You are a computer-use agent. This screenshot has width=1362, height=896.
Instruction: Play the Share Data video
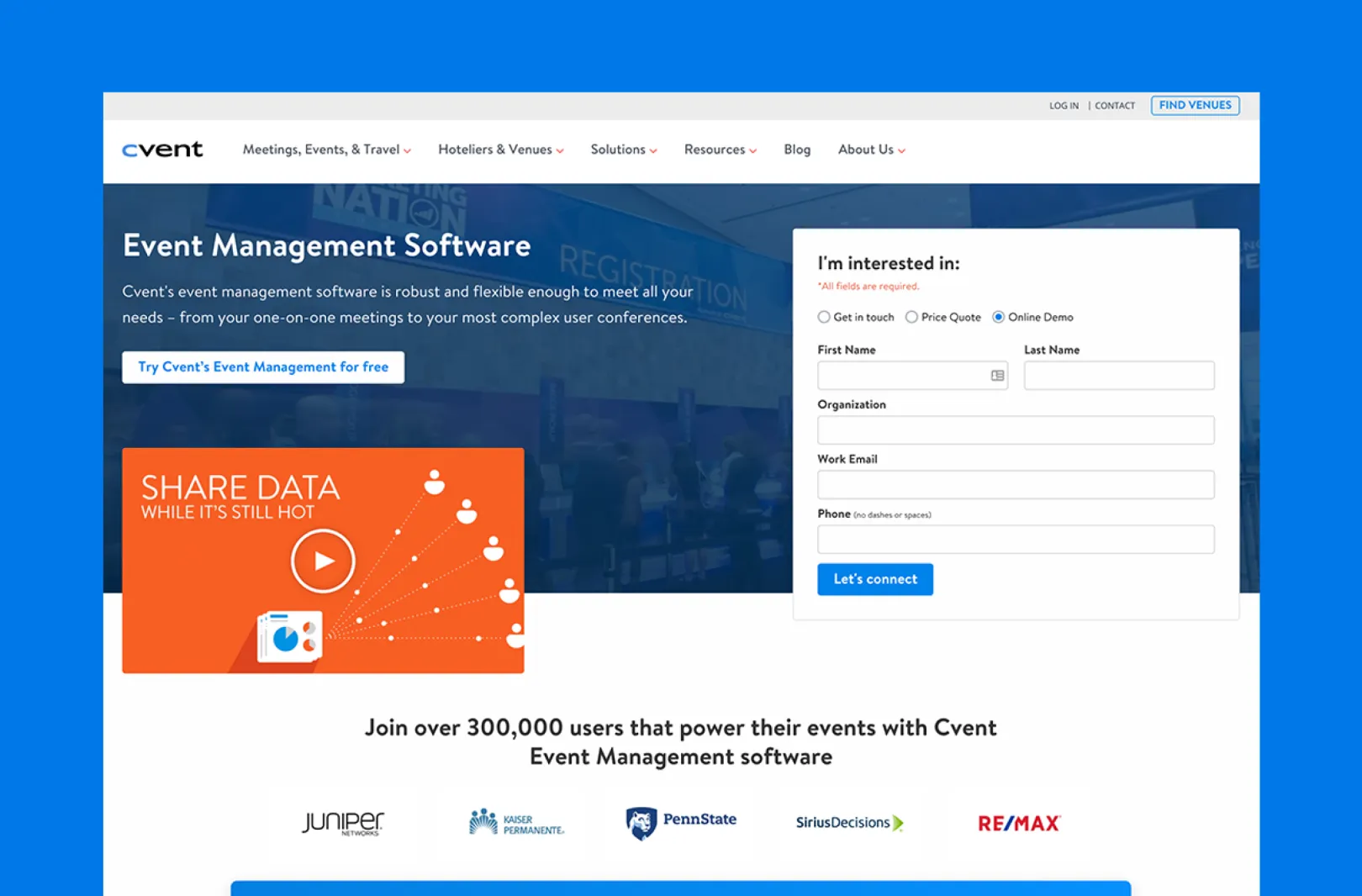323,561
